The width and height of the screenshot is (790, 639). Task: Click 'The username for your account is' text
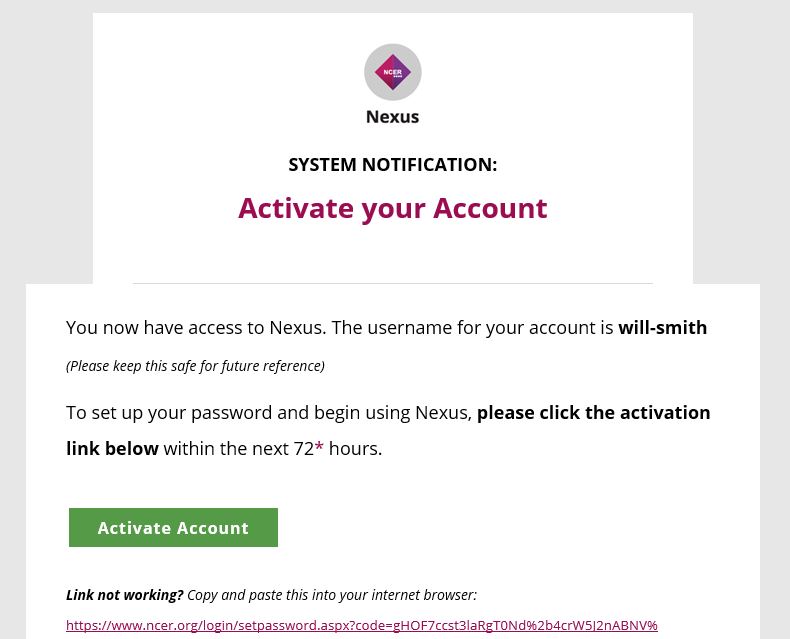point(472,328)
